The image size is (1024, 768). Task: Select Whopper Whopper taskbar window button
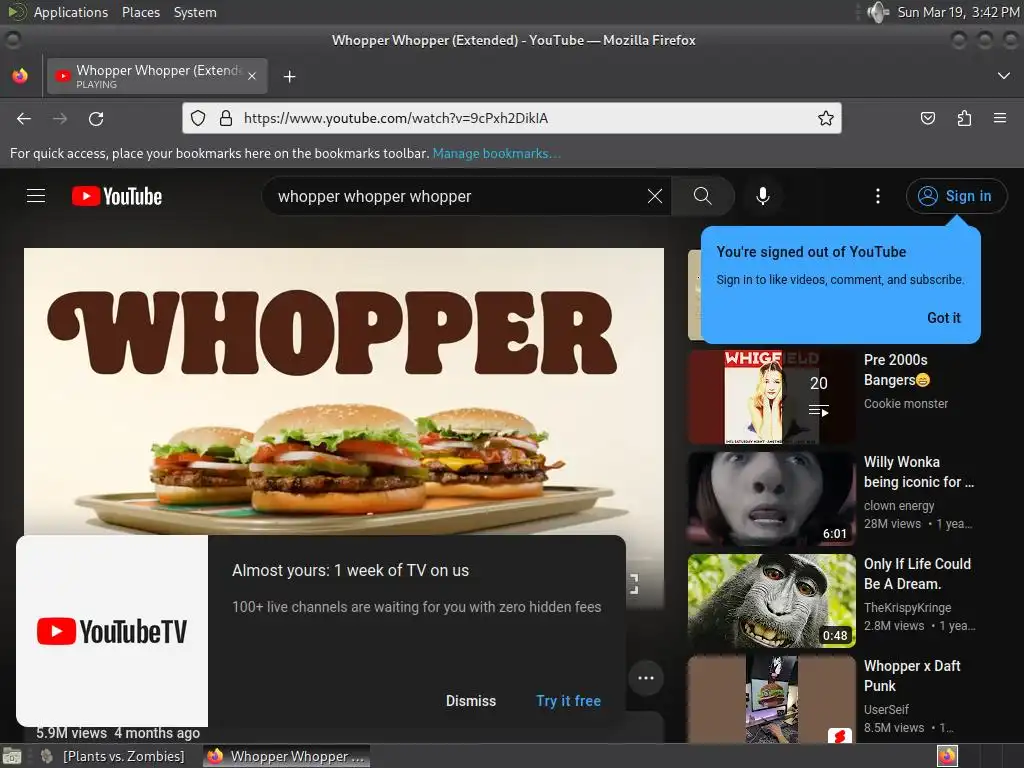(287, 756)
